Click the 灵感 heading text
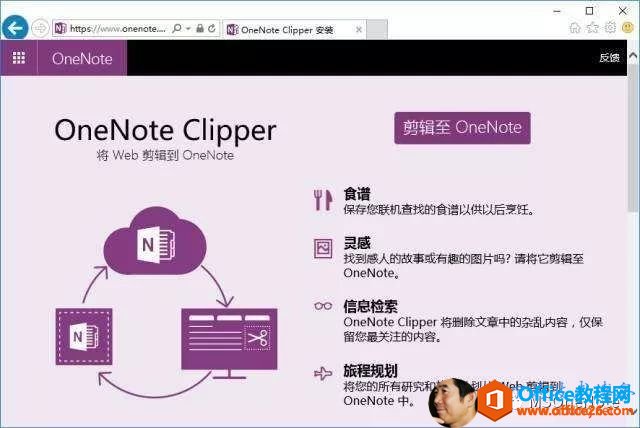Screen dimensions: 640x428 pyautogui.click(x=357, y=243)
